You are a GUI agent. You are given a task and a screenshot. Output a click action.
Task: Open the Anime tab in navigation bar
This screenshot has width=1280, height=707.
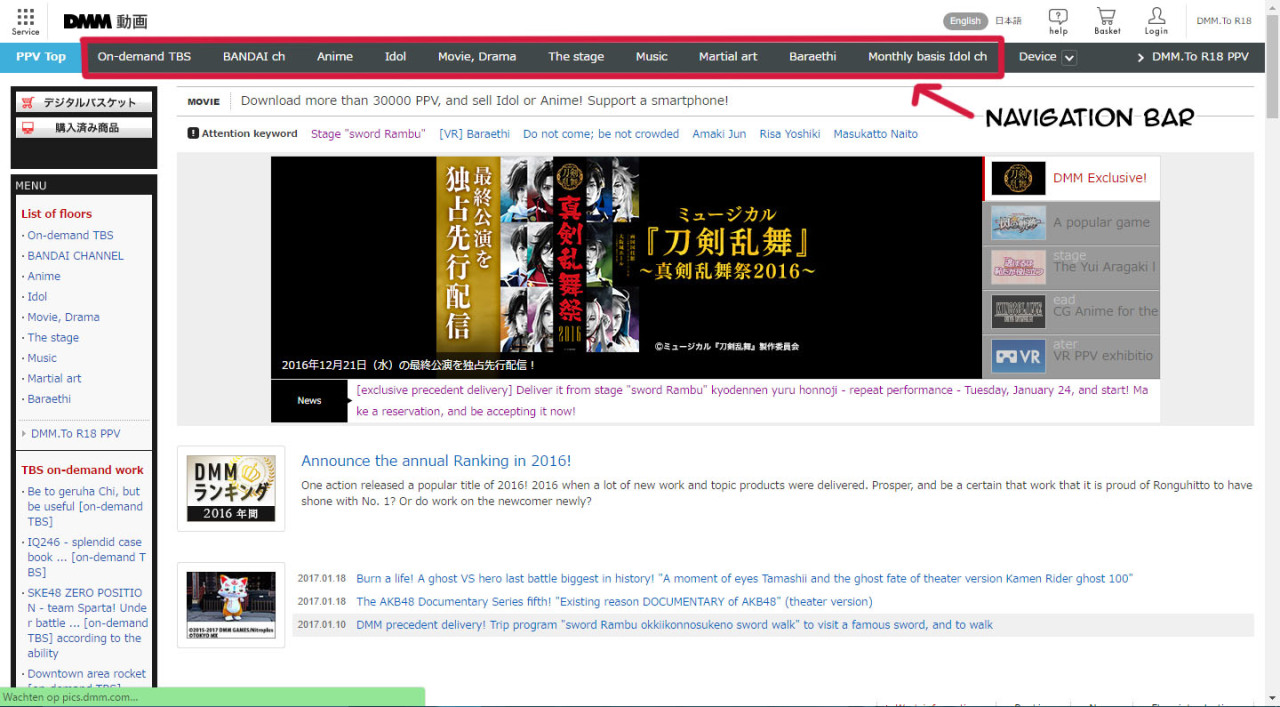[334, 57]
